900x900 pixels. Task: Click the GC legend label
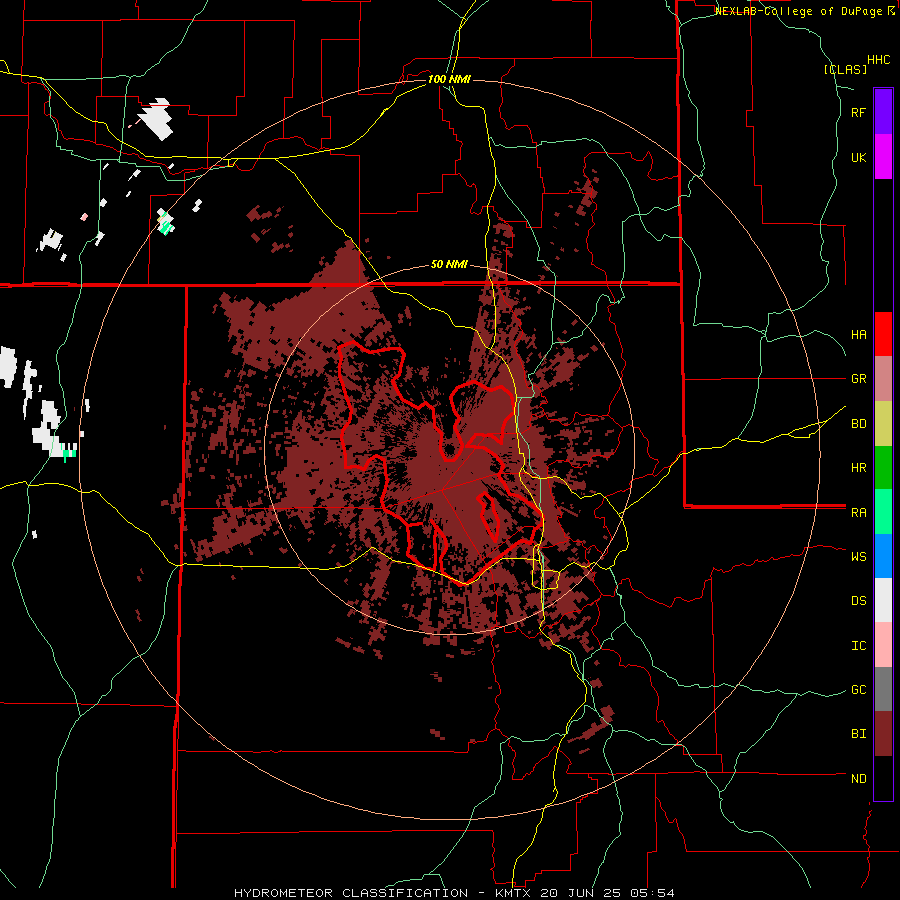858,690
